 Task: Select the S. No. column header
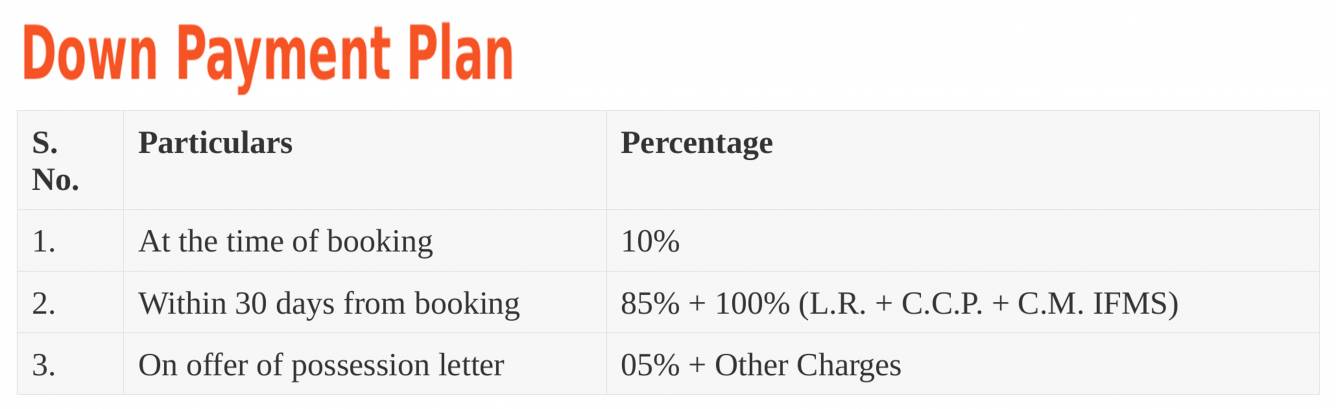coord(70,160)
